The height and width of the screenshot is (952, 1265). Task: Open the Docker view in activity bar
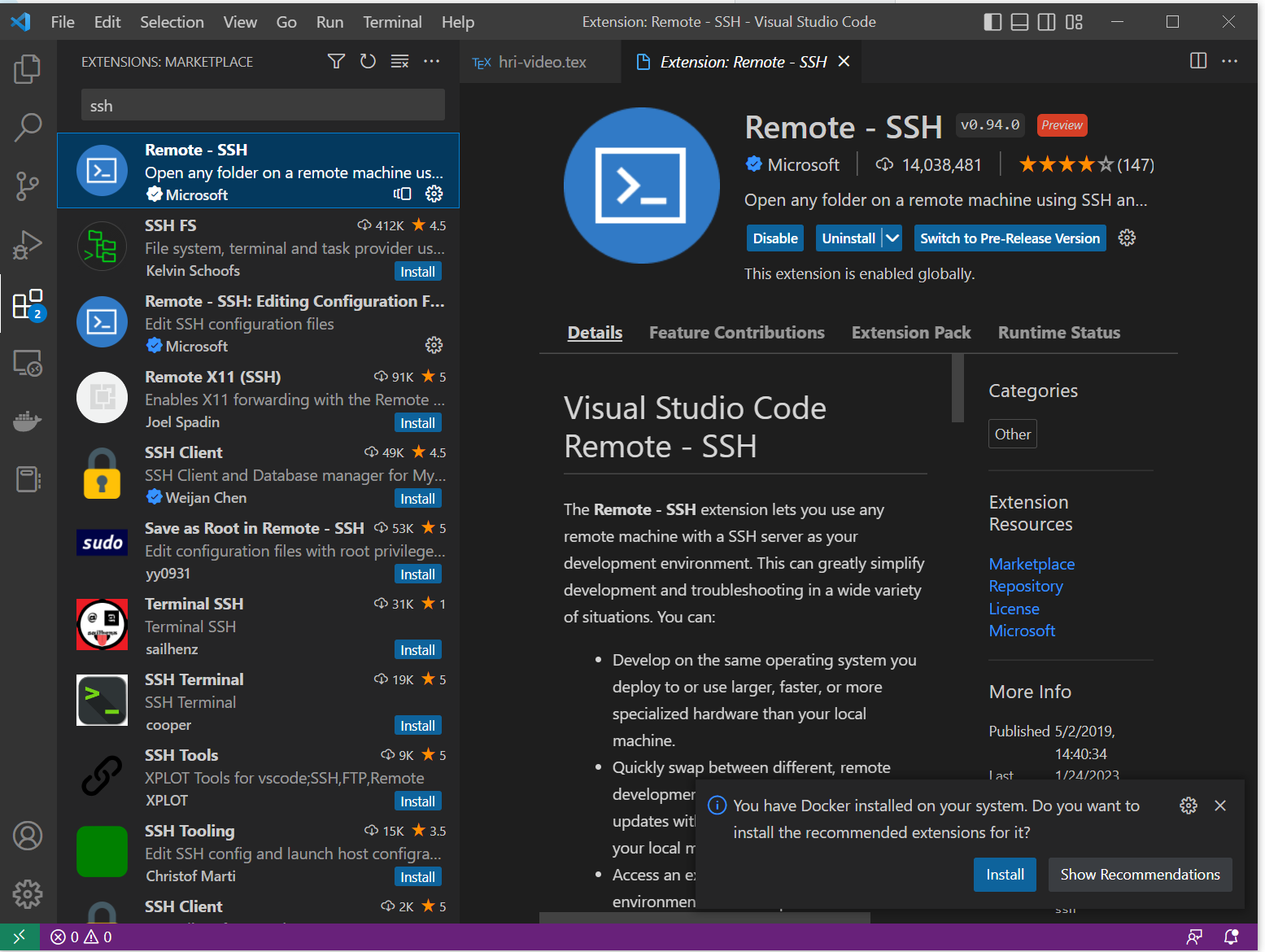click(28, 421)
